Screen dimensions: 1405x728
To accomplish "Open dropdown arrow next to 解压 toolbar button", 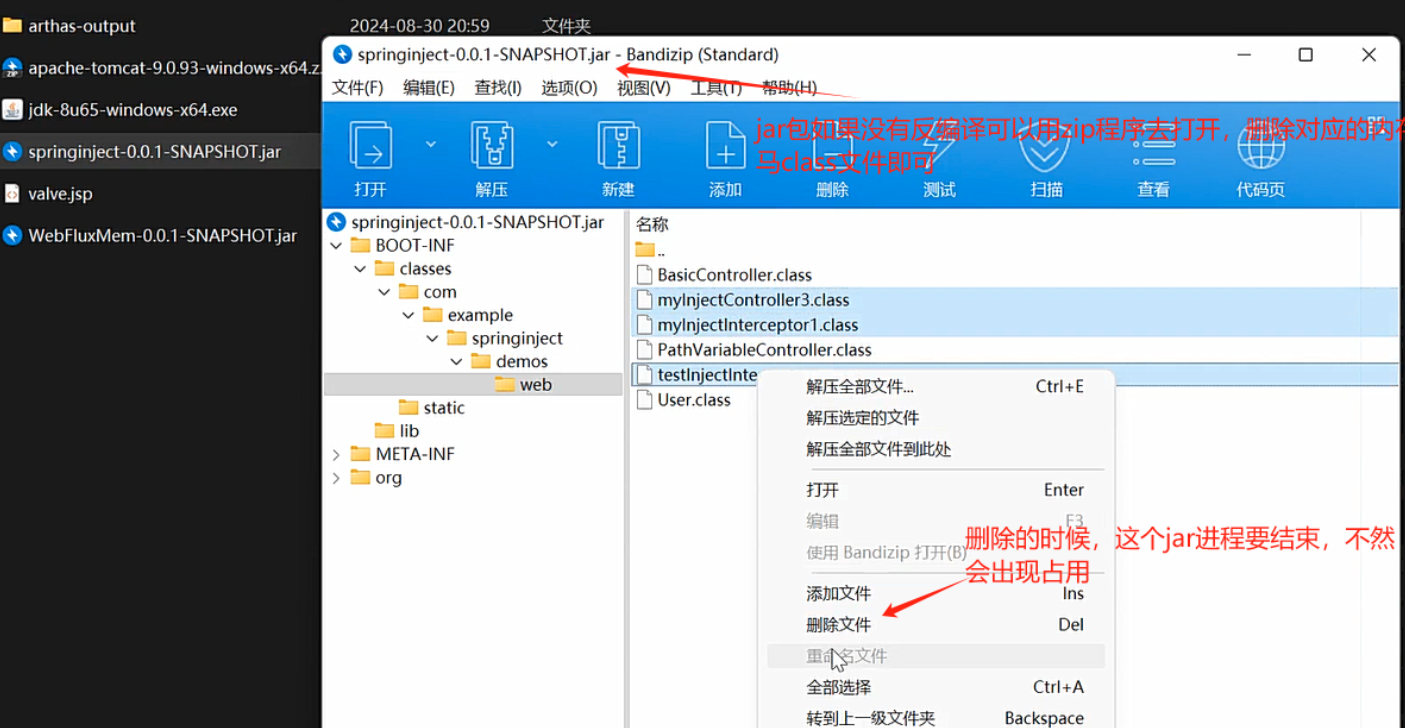I will coord(552,144).
